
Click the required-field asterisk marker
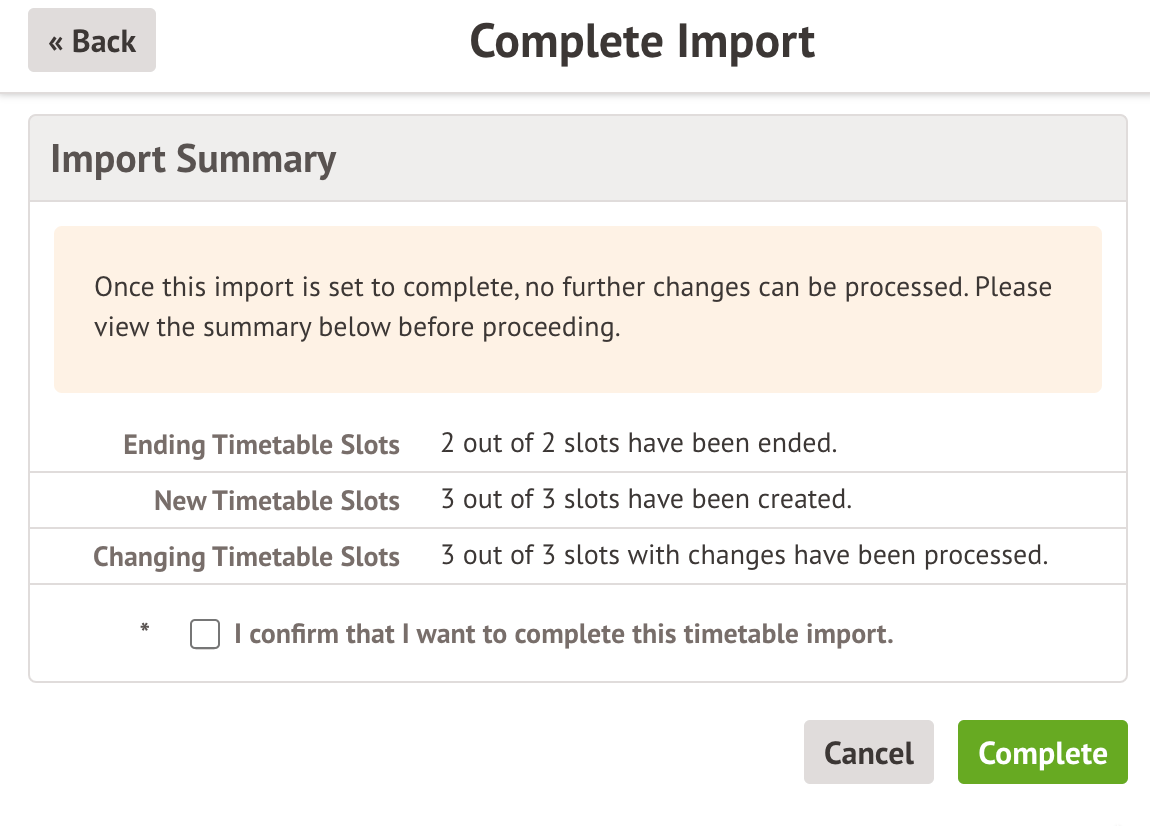coord(145,629)
